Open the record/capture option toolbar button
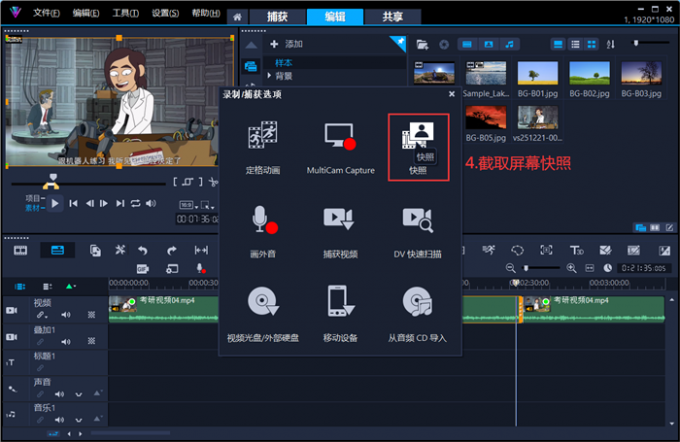The height and width of the screenshot is (442, 680). (x=201, y=268)
